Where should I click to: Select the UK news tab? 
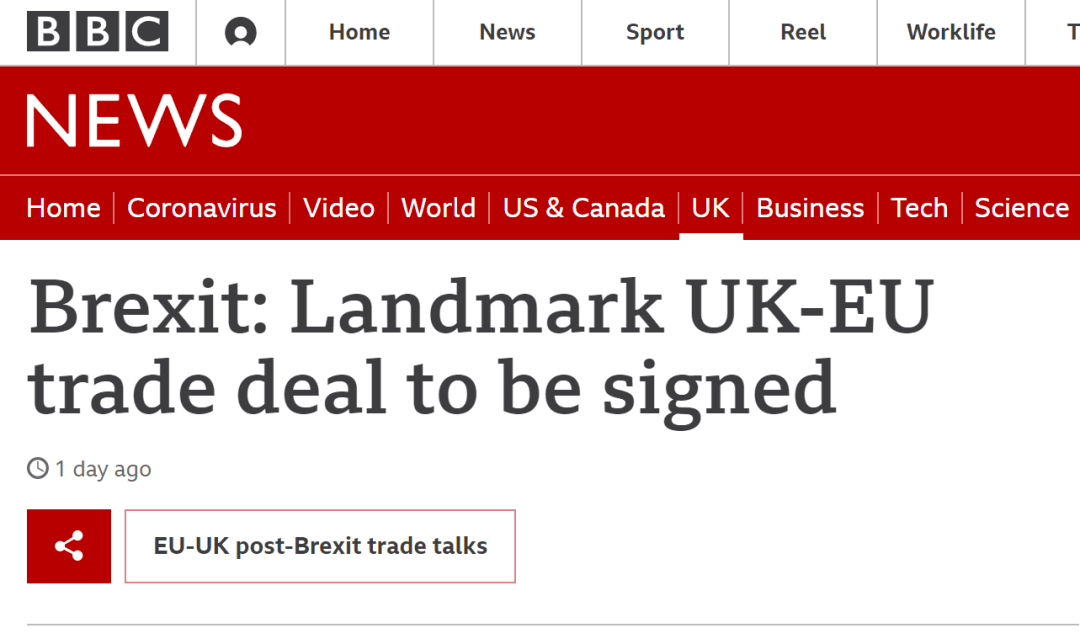pos(711,208)
